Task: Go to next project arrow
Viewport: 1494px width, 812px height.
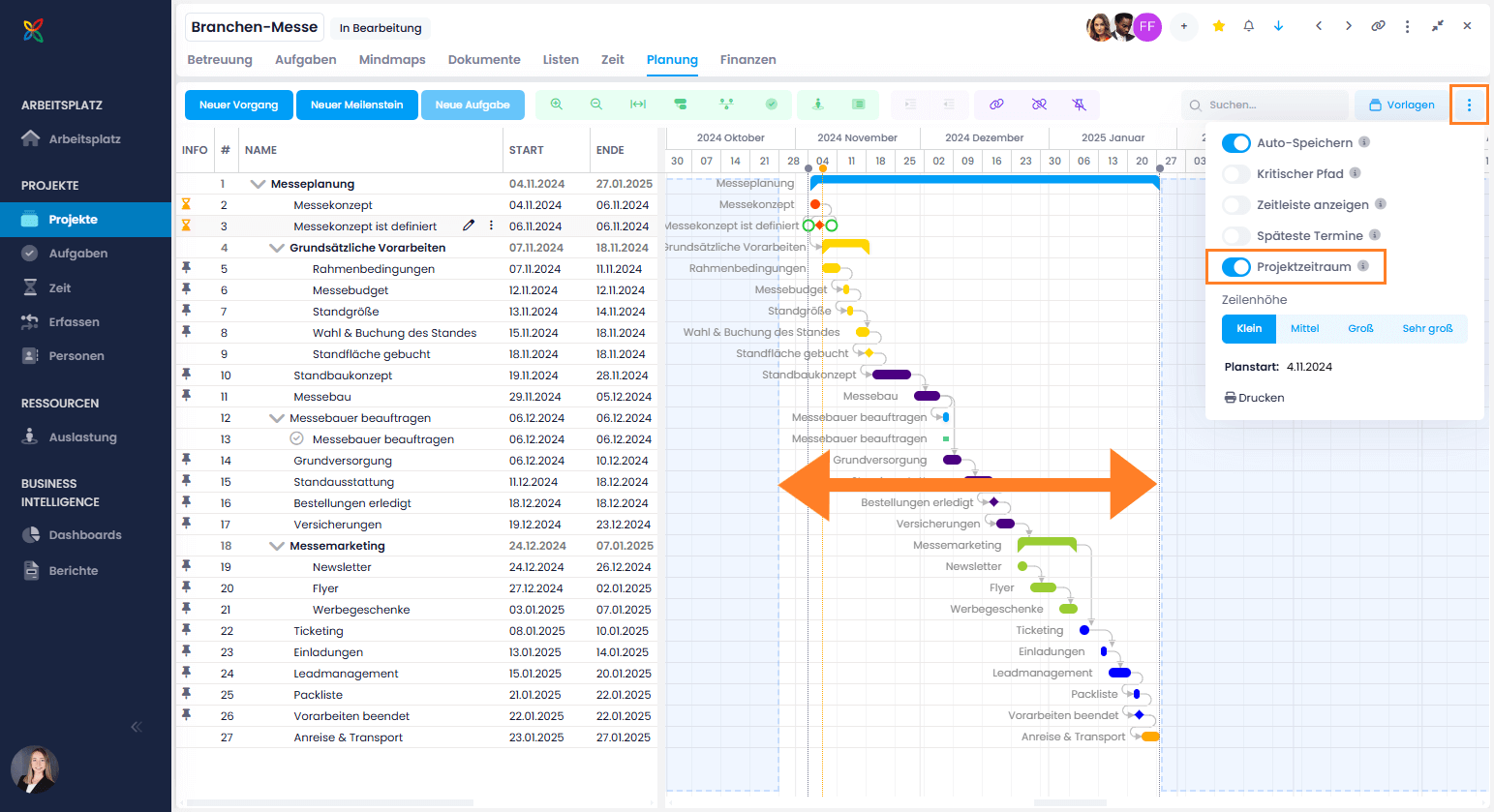Action: pyautogui.click(x=1348, y=26)
